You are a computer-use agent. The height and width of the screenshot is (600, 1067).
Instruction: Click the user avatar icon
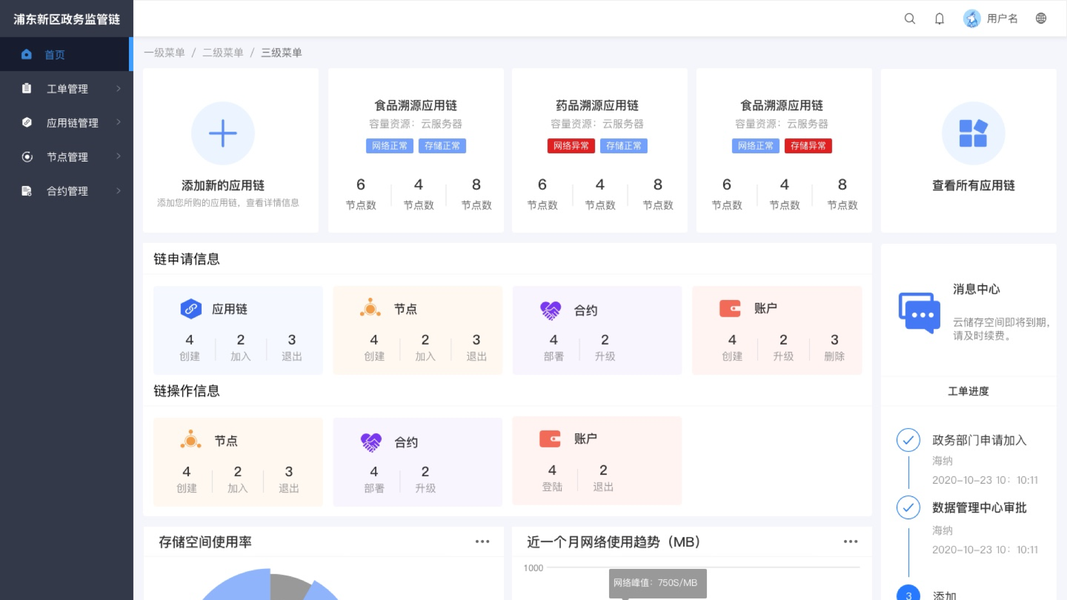click(972, 18)
